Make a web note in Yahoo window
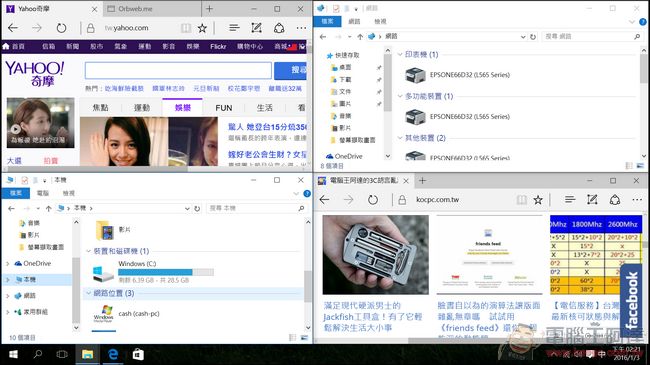The width and height of the screenshot is (650, 365). [257, 28]
